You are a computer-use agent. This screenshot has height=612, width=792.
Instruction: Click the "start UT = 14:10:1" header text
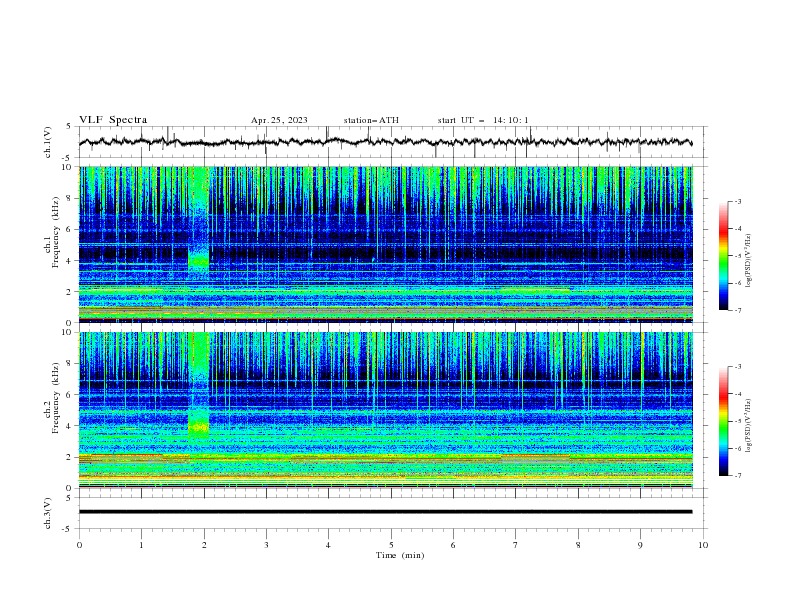pyautogui.click(x=483, y=120)
